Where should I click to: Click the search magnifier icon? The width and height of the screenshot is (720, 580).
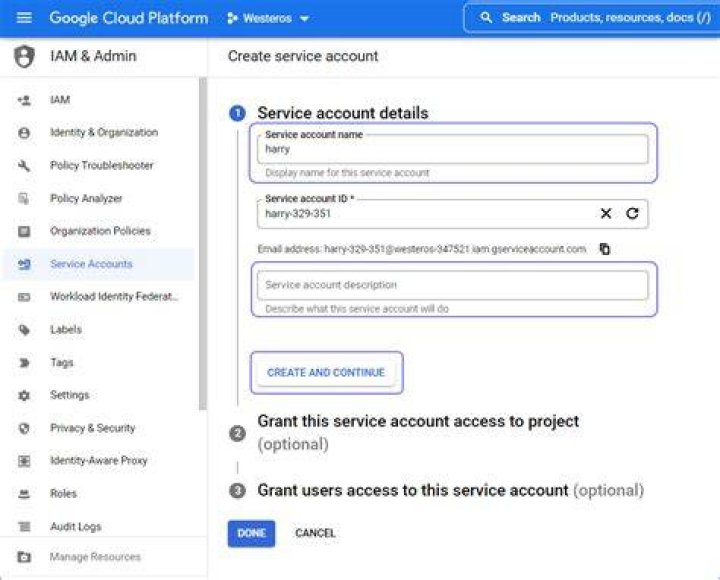(x=486, y=18)
